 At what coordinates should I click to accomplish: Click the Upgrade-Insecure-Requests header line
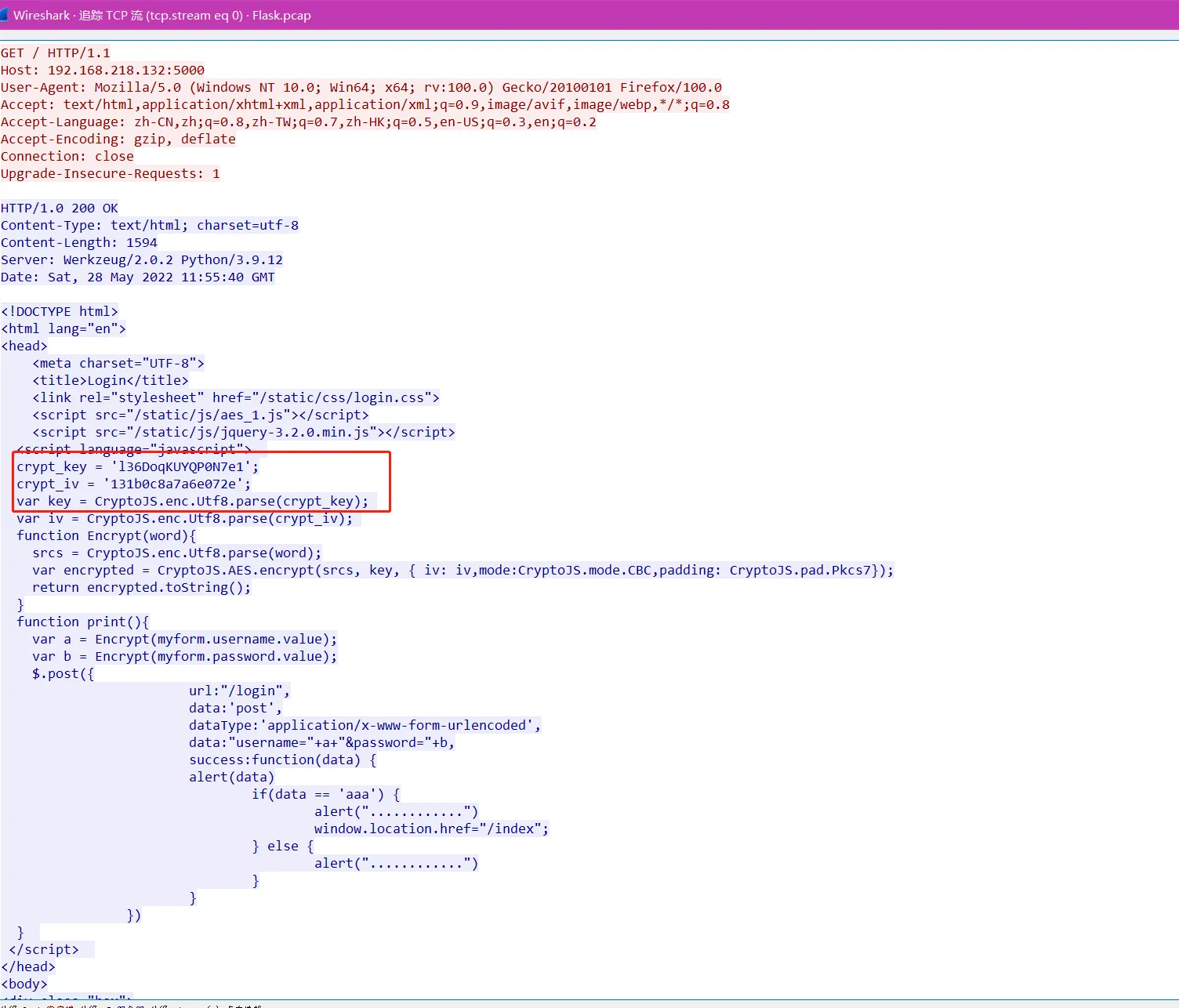(111, 173)
